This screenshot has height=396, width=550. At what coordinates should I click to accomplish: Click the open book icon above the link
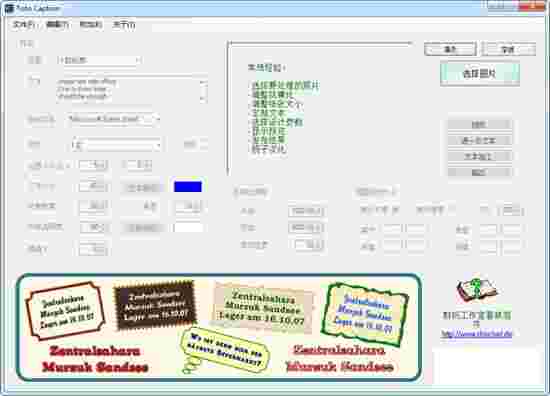[477, 291]
